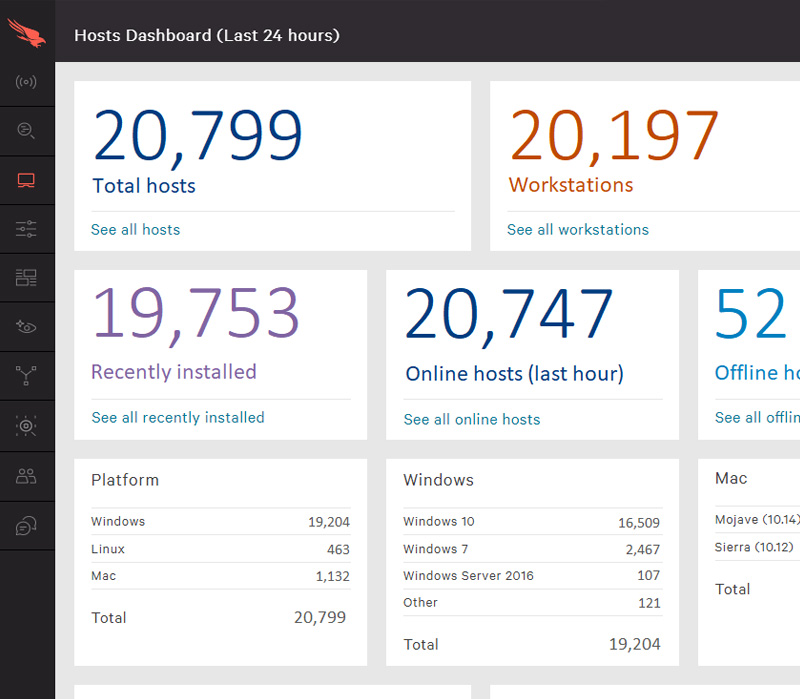The width and height of the screenshot is (800, 699).
Task: Click the Windows row in Platform table
Action: click(219, 522)
